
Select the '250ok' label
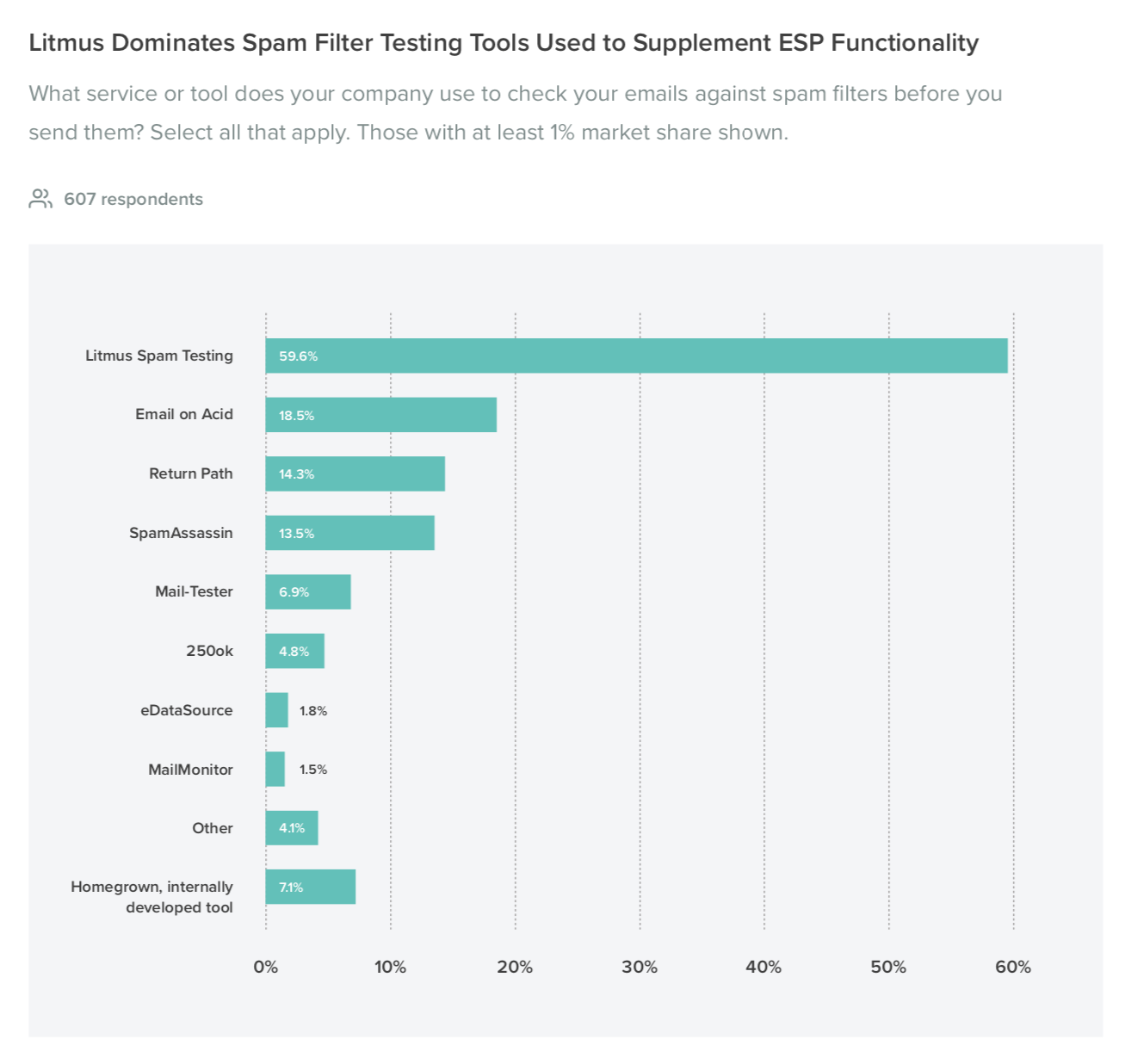(209, 651)
